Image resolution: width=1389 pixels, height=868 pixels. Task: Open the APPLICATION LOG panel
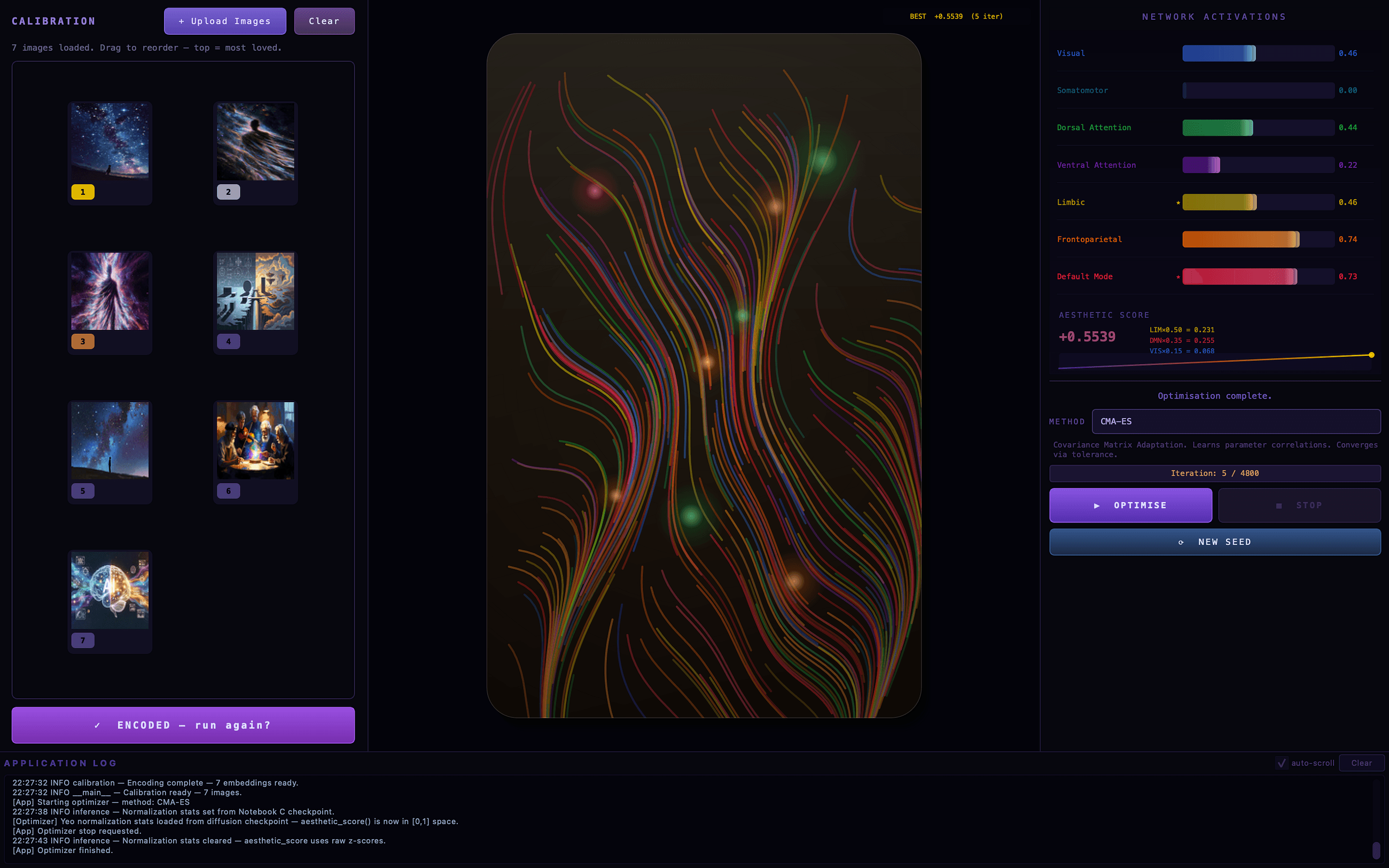61,763
